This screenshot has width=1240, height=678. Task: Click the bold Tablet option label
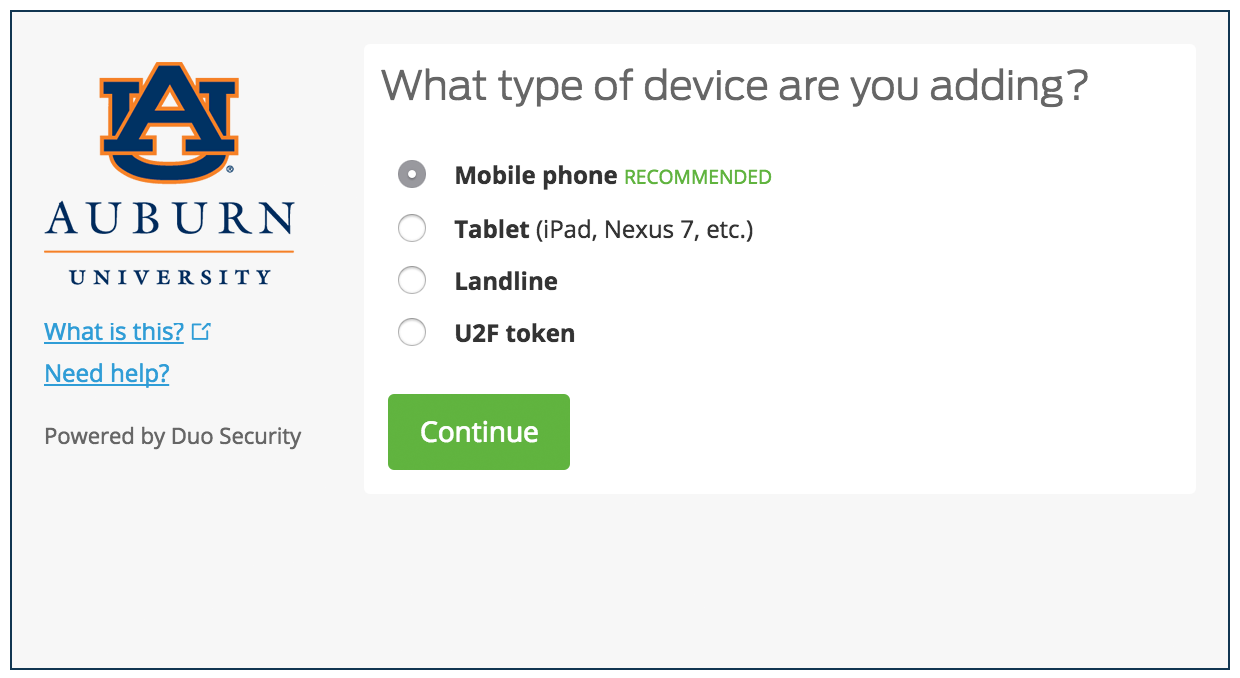pyautogui.click(x=491, y=230)
